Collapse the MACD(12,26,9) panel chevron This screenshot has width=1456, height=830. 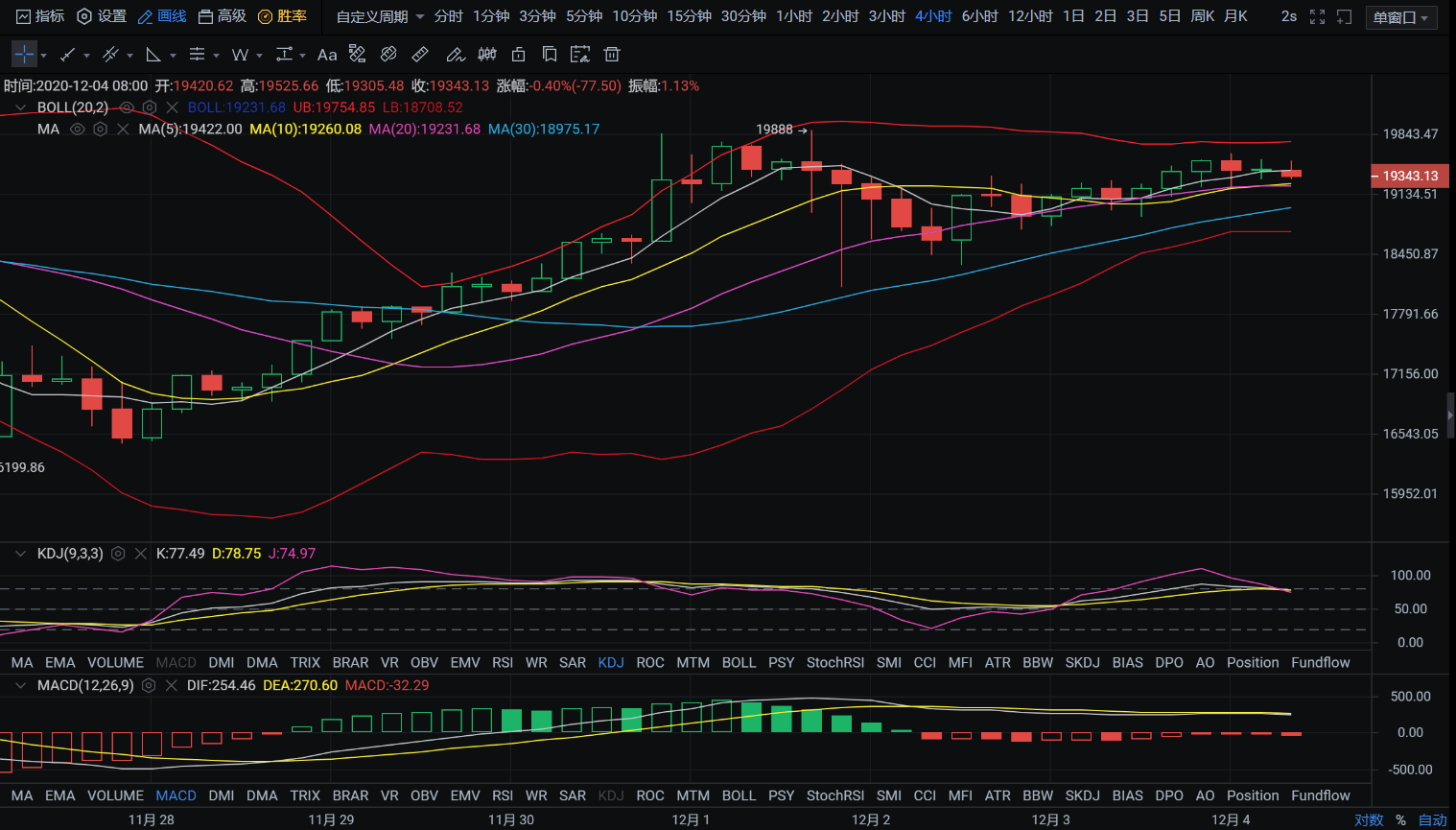(x=20, y=685)
